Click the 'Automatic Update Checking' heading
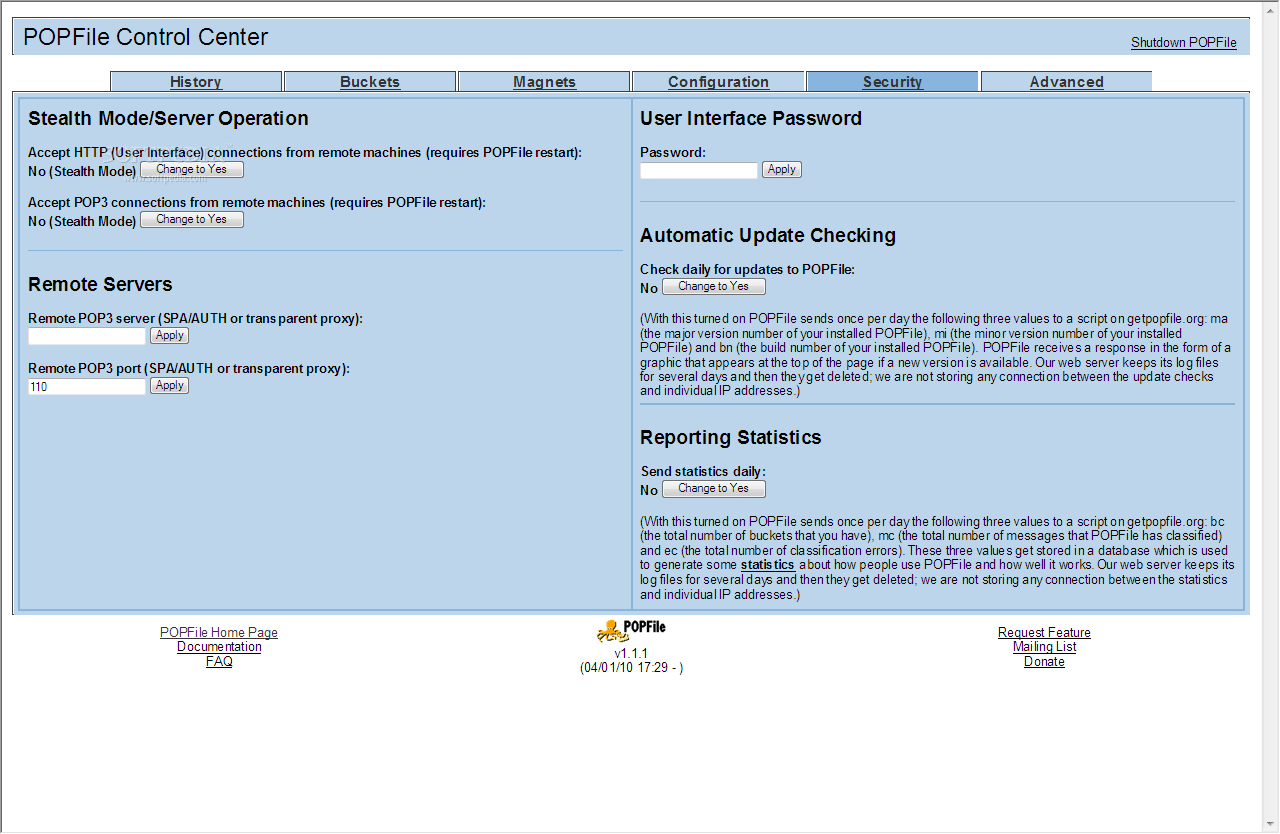 coord(768,236)
